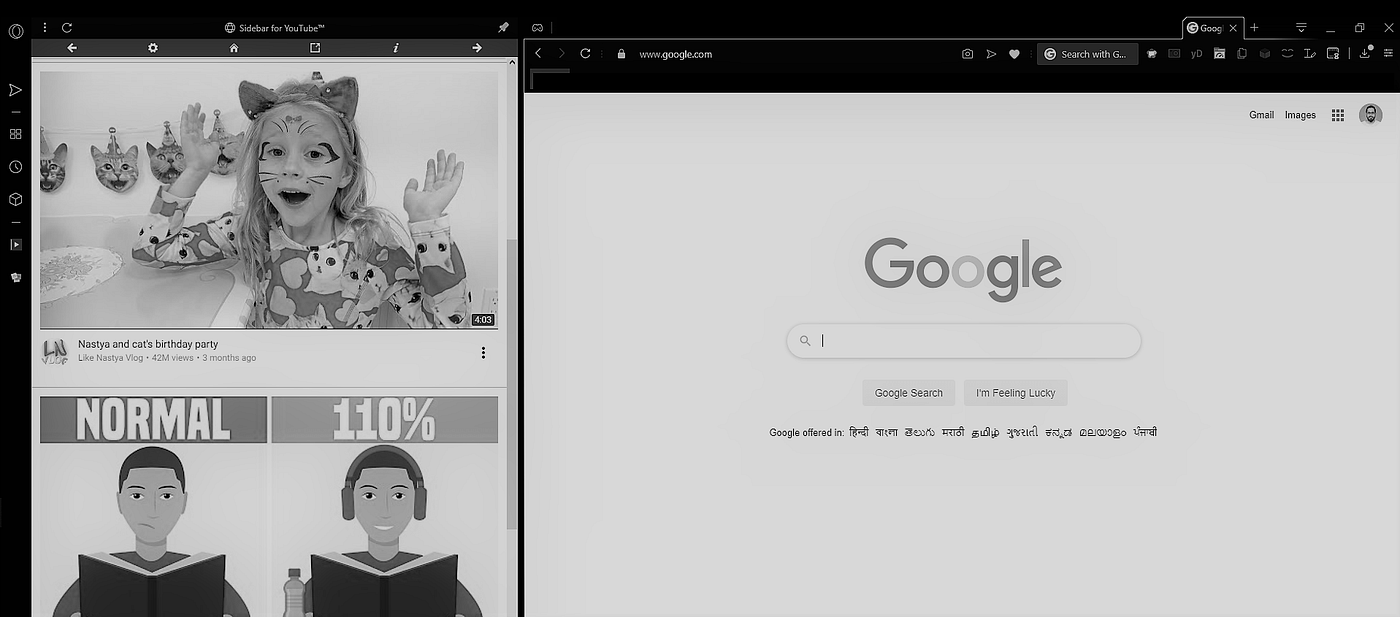Open the sidebar panel's three-dot menu
1400x617 pixels.
(x=44, y=27)
